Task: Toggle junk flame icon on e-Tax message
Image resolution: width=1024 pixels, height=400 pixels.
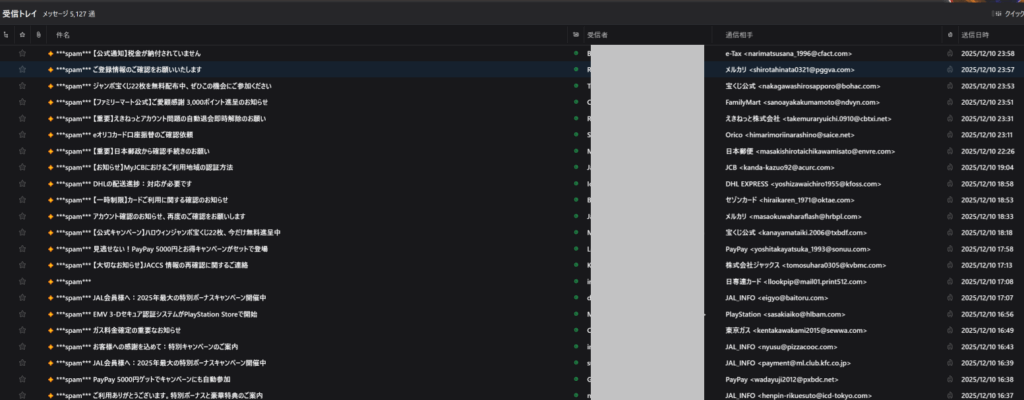Action: pyautogui.click(x=950, y=53)
